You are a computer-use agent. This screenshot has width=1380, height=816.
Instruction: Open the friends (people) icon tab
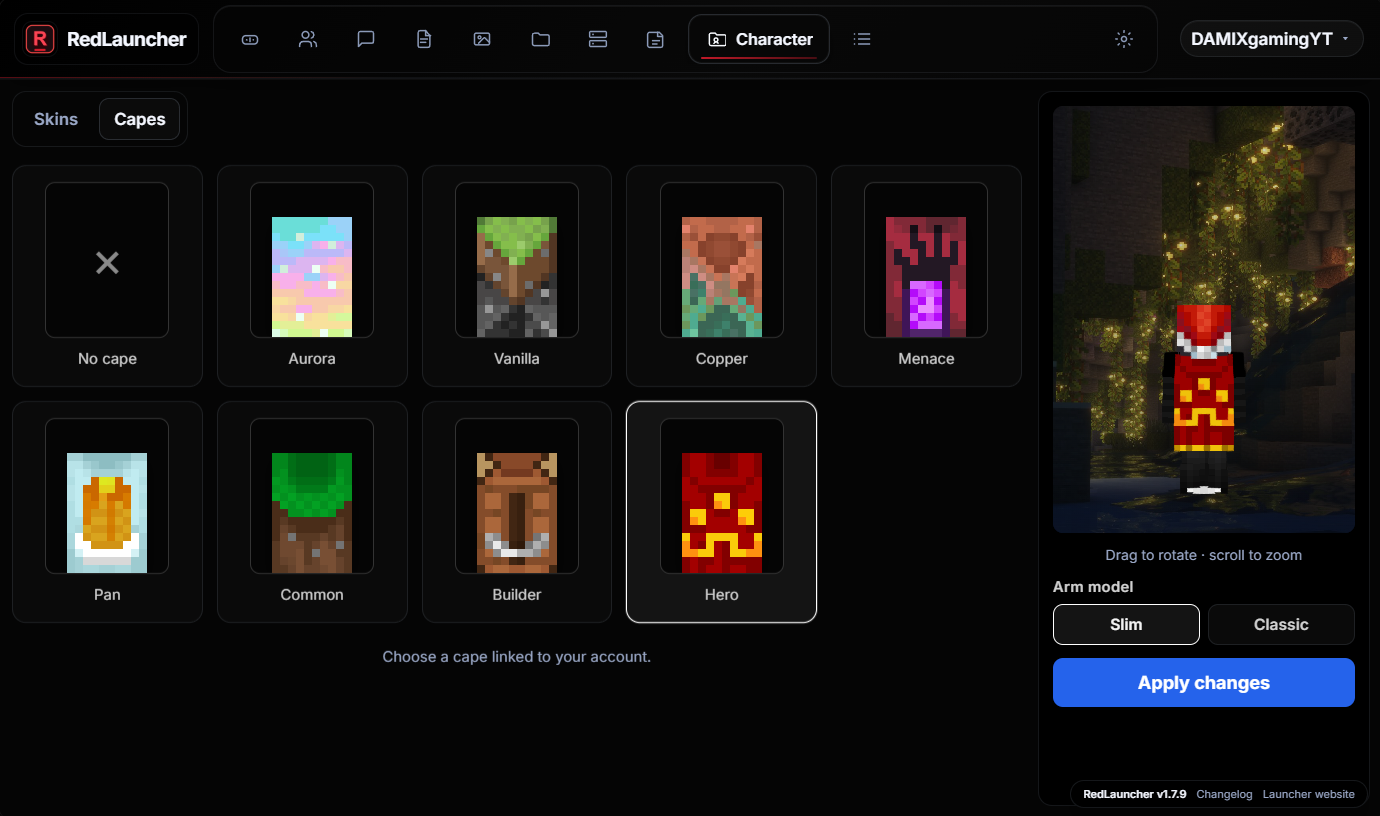(x=308, y=39)
